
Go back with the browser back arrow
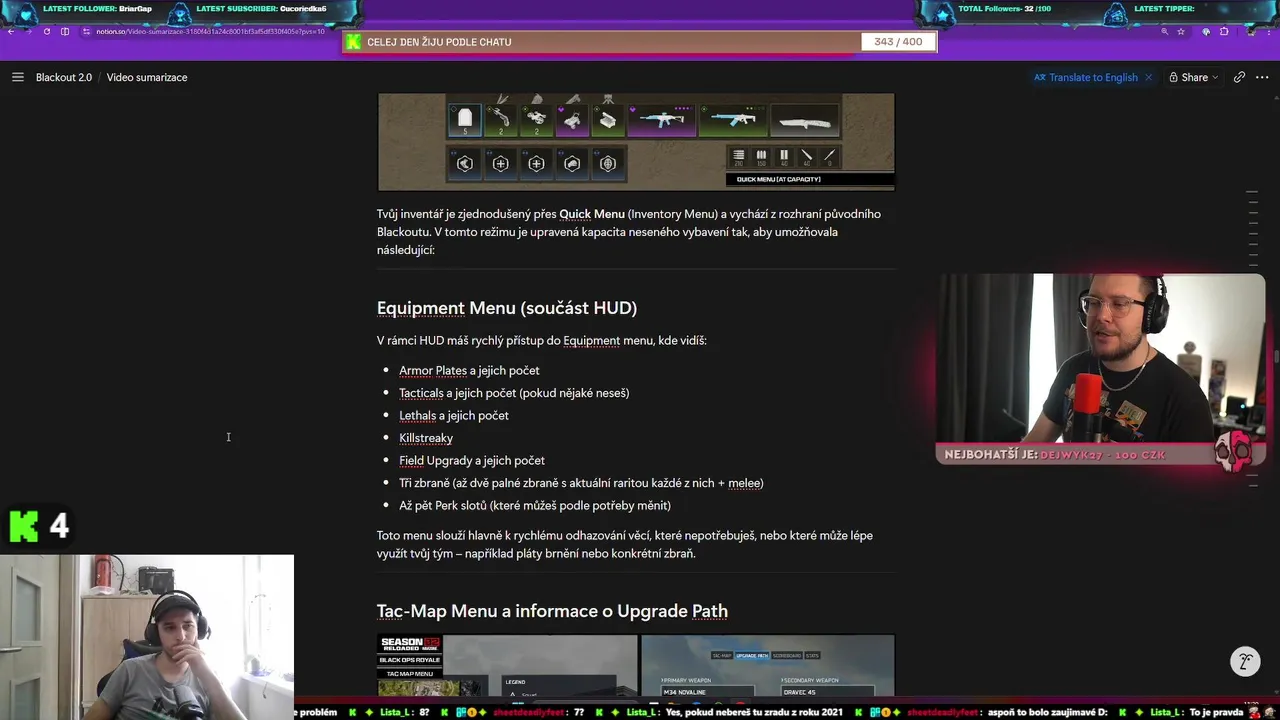(11, 32)
